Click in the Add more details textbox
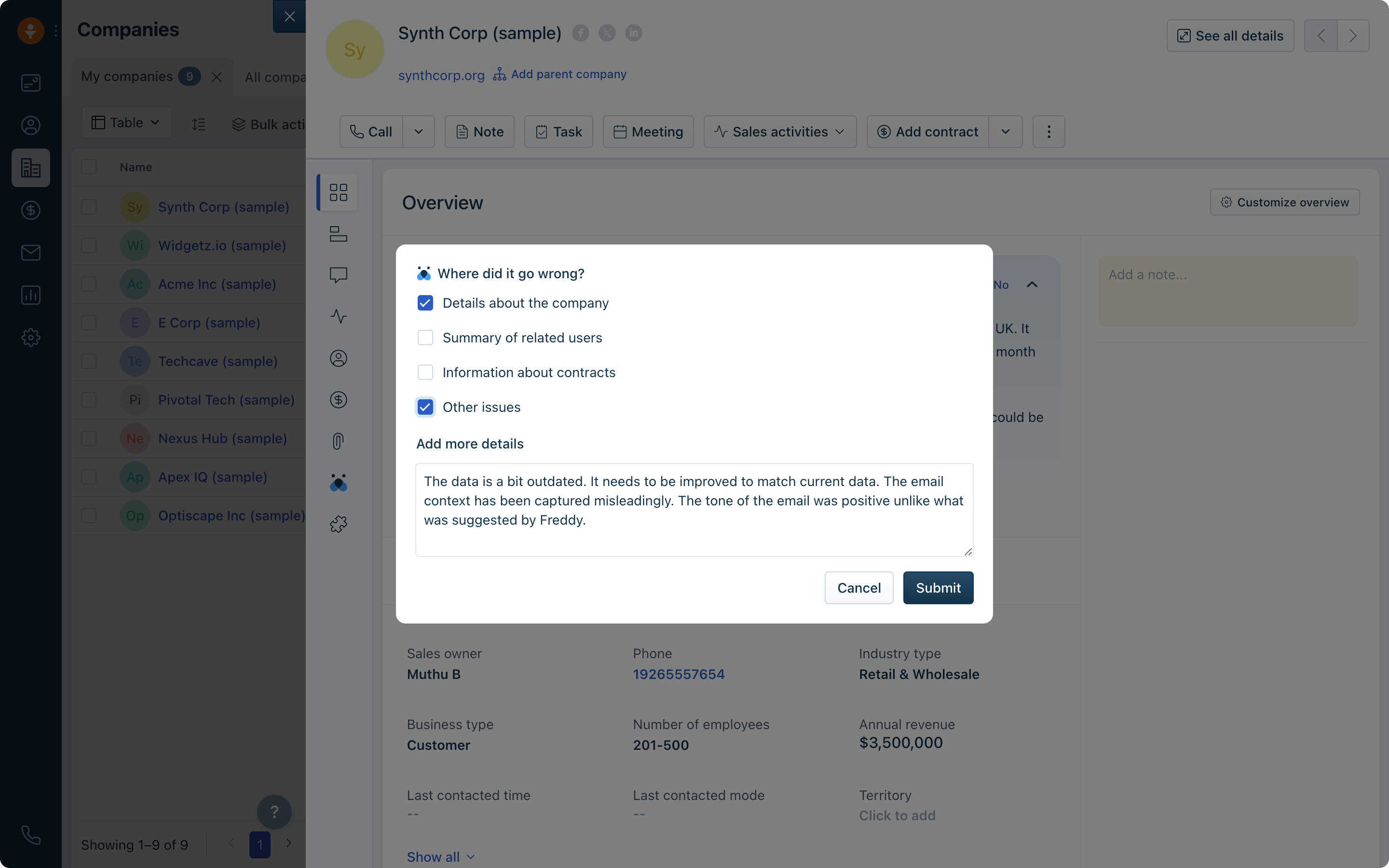Screen dimensions: 1389x868 coord(694,509)
